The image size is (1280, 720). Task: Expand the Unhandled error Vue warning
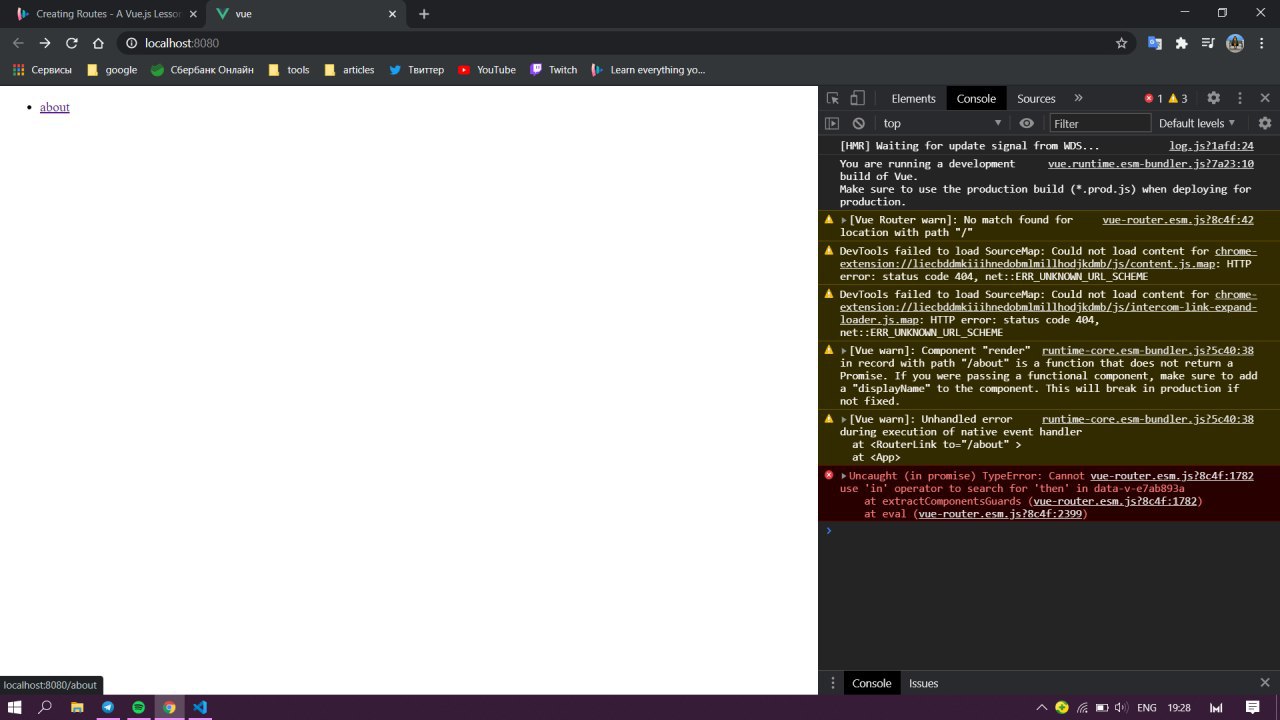844,420
